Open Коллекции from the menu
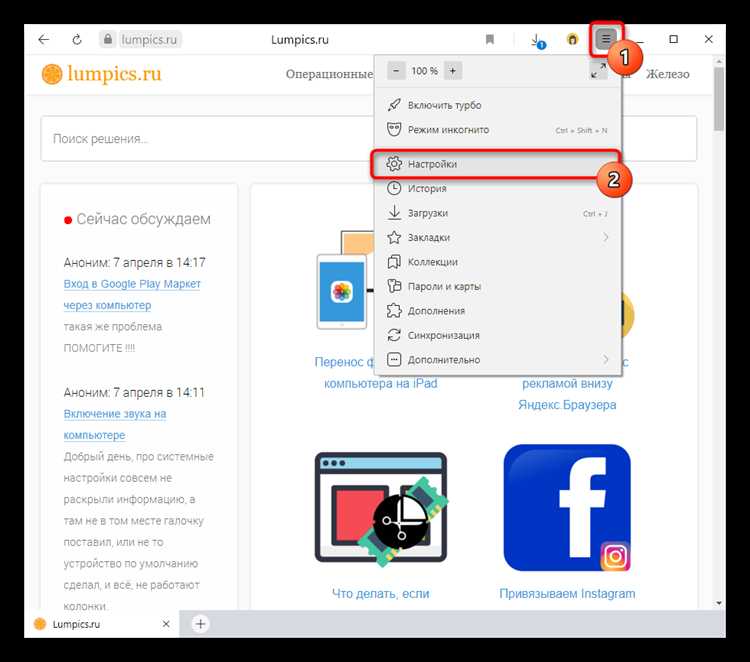The height and width of the screenshot is (662, 750). pyautogui.click(x=497, y=262)
